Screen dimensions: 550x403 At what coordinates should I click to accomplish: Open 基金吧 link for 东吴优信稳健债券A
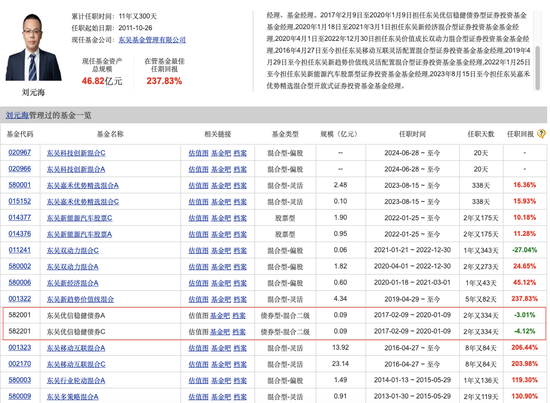click(x=220, y=315)
